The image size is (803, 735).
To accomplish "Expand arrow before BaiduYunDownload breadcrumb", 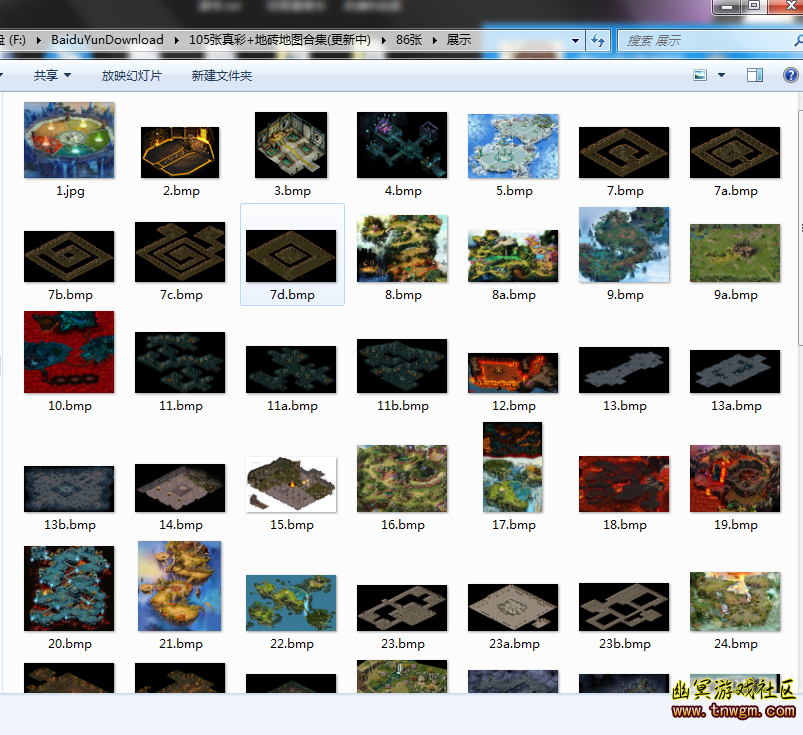I will click(x=38, y=40).
